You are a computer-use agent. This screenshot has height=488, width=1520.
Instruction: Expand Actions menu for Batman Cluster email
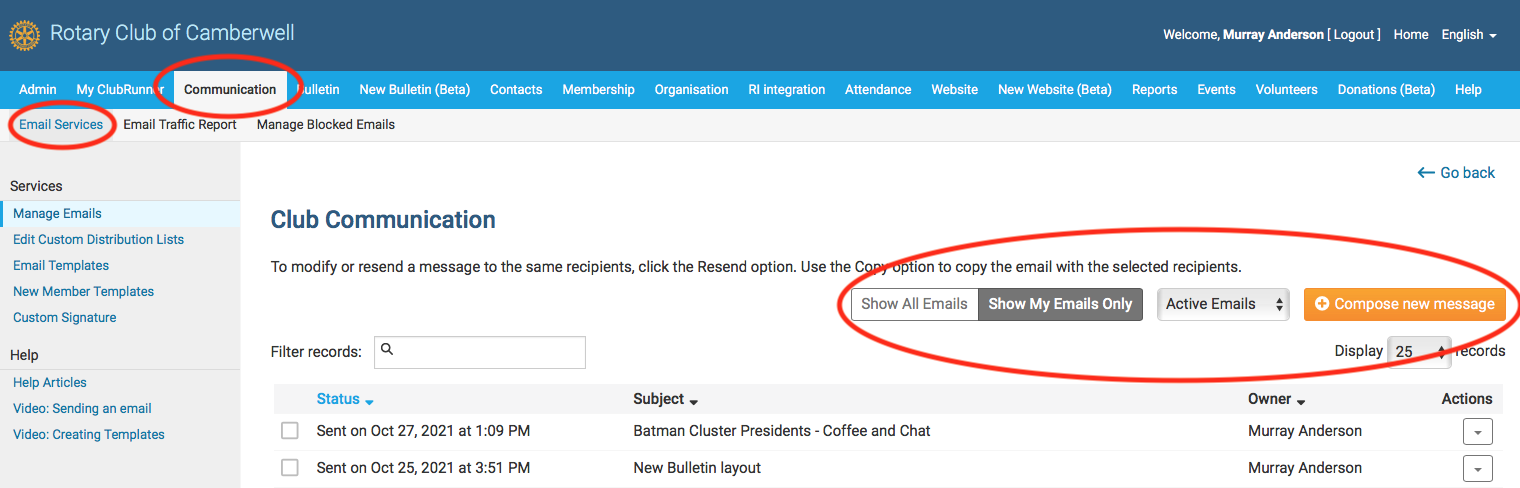coord(1477,432)
